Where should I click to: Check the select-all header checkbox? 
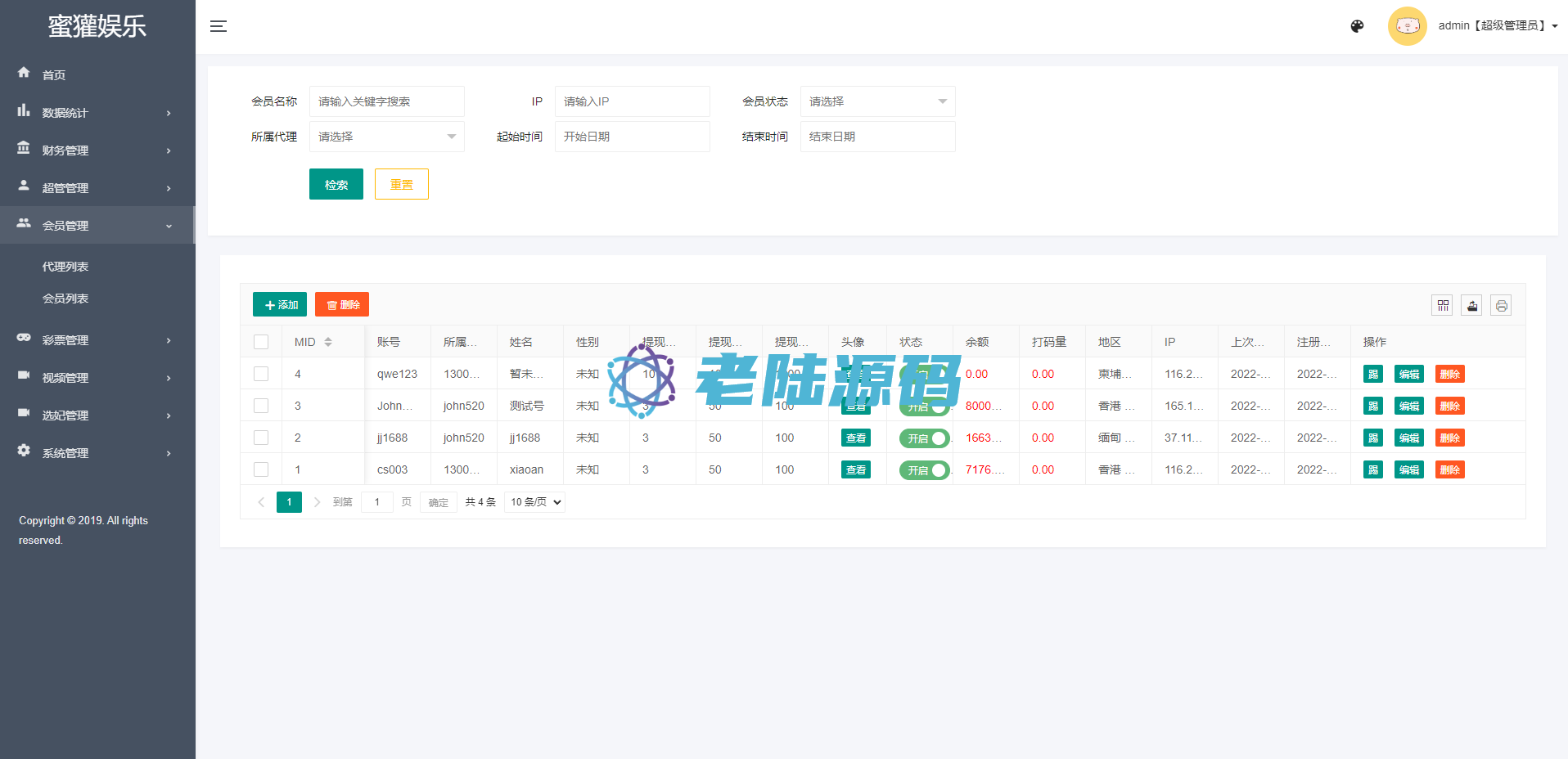pos(261,342)
